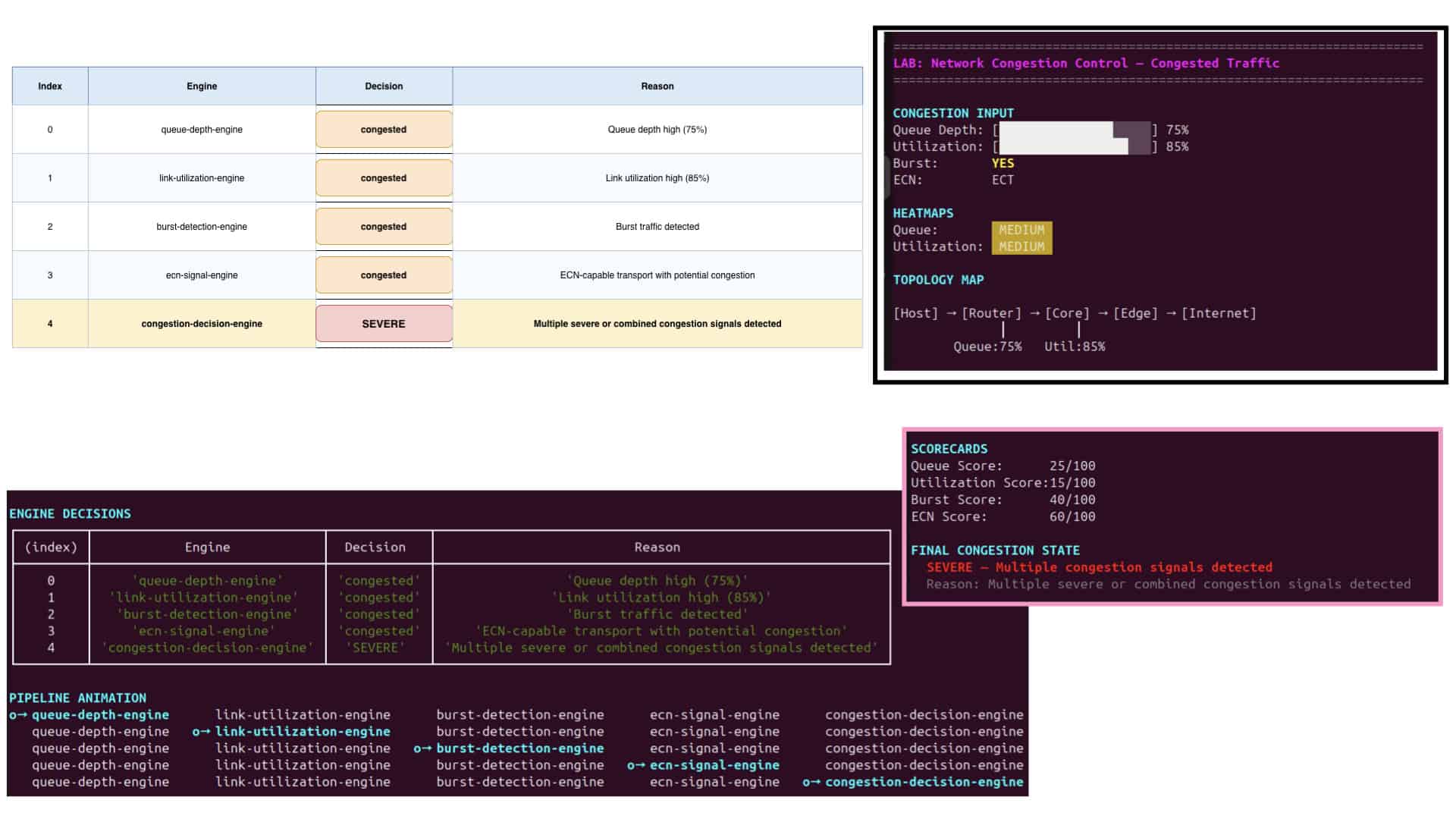Click the [Core] topology node
Screen dimensions: 1456x819
pos(1067,313)
